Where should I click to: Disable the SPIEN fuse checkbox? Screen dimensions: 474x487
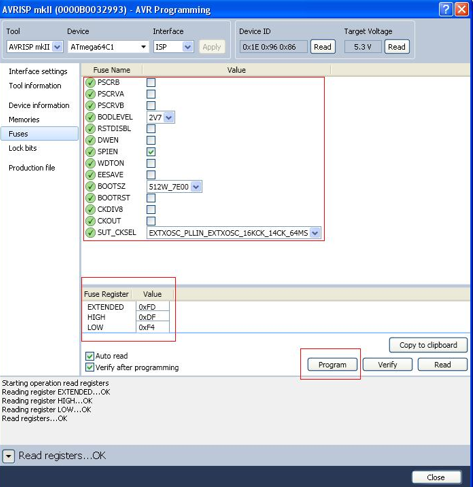[x=151, y=152]
